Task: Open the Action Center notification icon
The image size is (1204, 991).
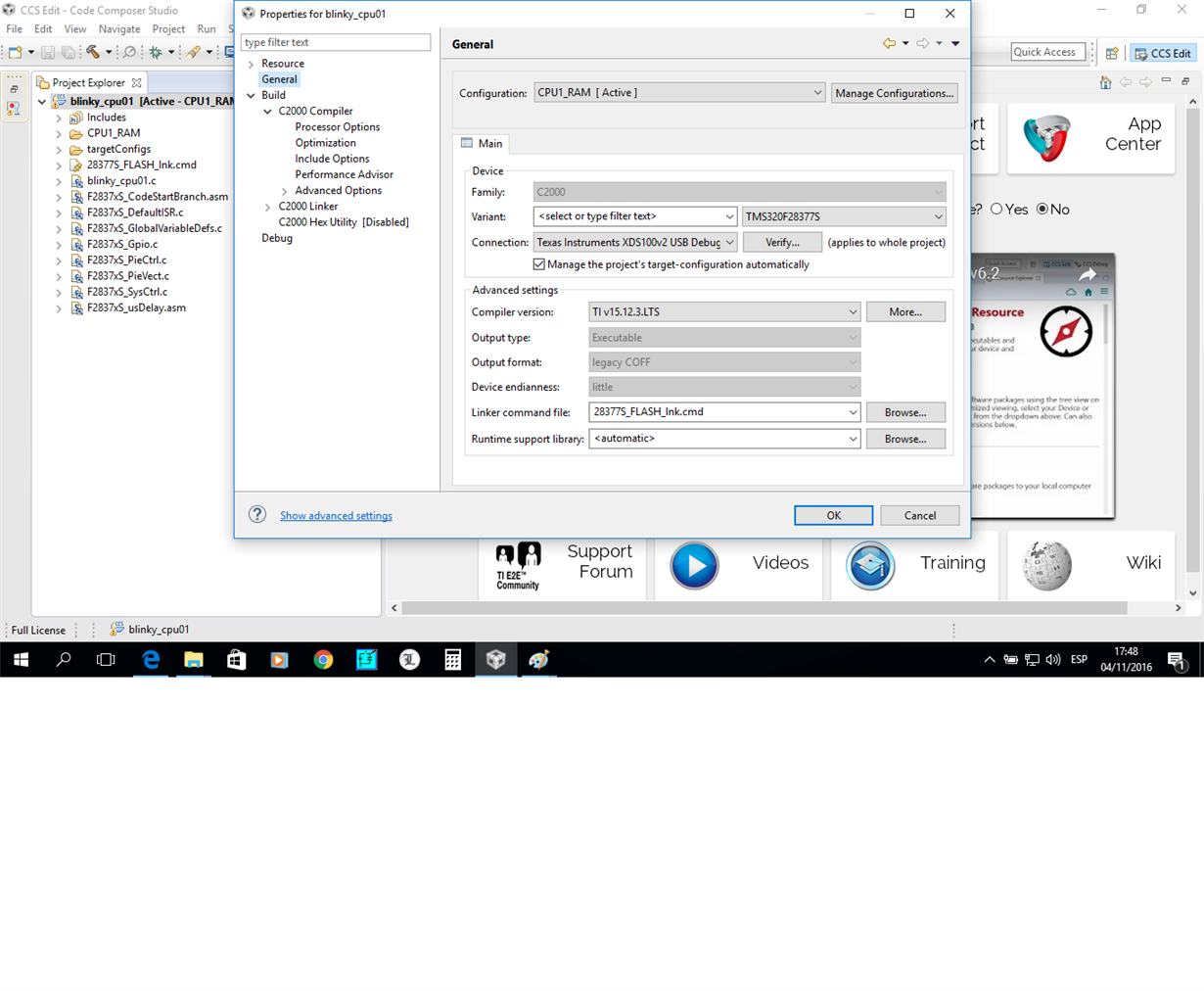Action: point(1178,660)
